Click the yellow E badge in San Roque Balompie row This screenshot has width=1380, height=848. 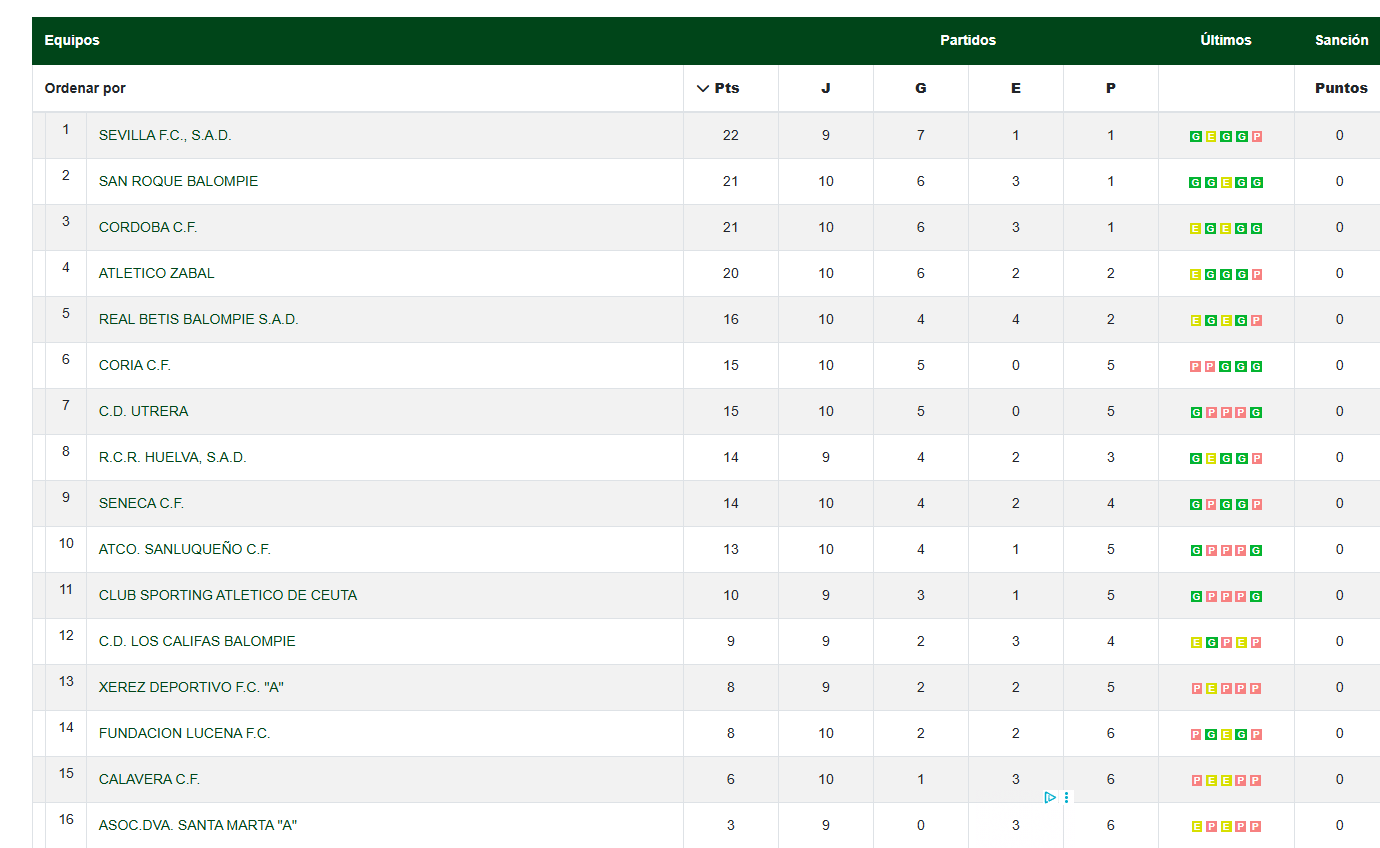coord(1226,182)
